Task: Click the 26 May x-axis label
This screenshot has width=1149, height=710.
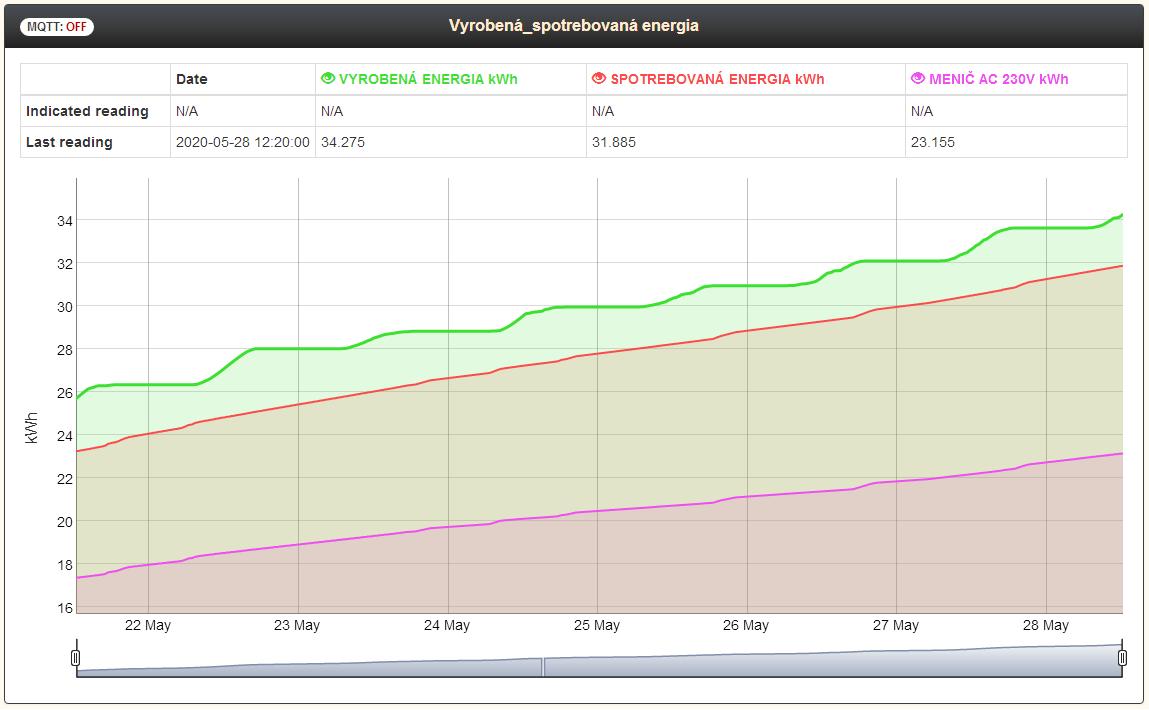Action: 746,625
